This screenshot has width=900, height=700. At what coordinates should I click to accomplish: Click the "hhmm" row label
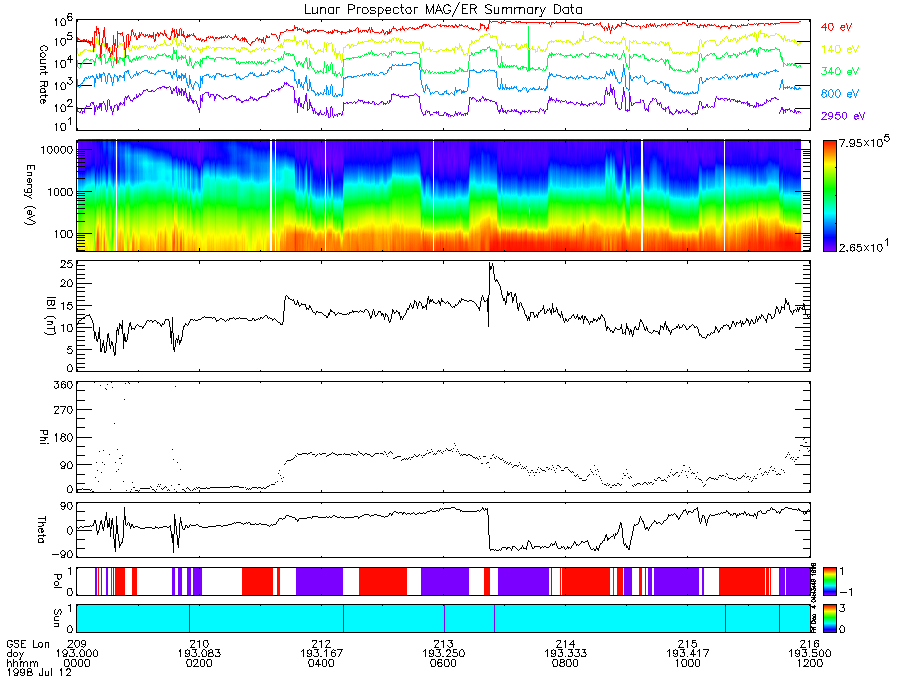tap(22, 663)
